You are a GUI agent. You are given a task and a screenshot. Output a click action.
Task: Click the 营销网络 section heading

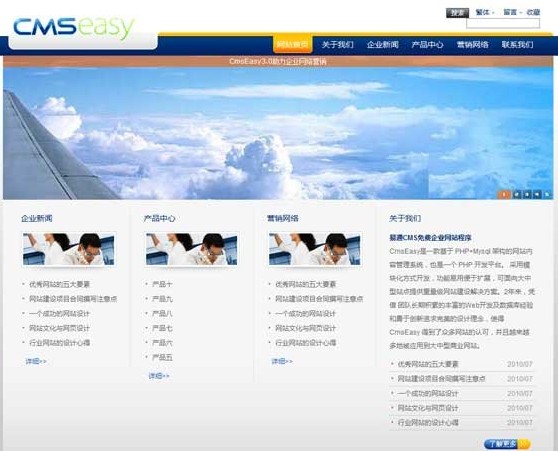point(283,218)
